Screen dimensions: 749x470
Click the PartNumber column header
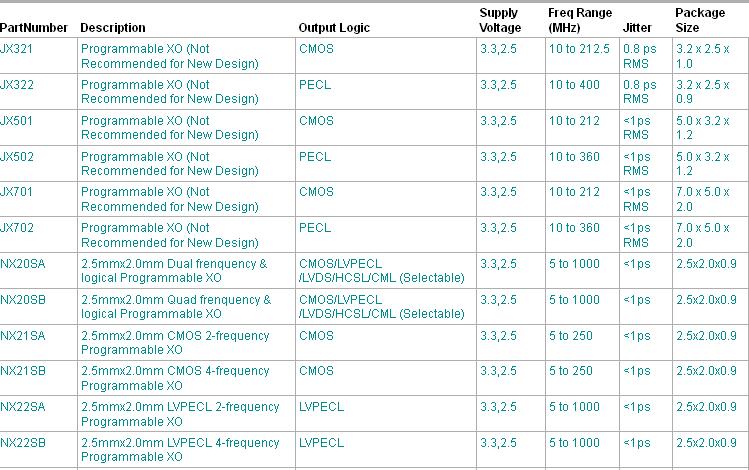pyautogui.click(x=34, y=28)
